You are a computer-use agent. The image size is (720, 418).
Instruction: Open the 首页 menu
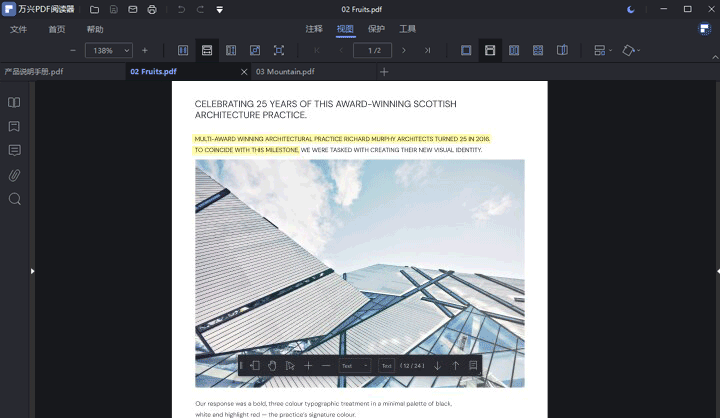tap(57, 29)
